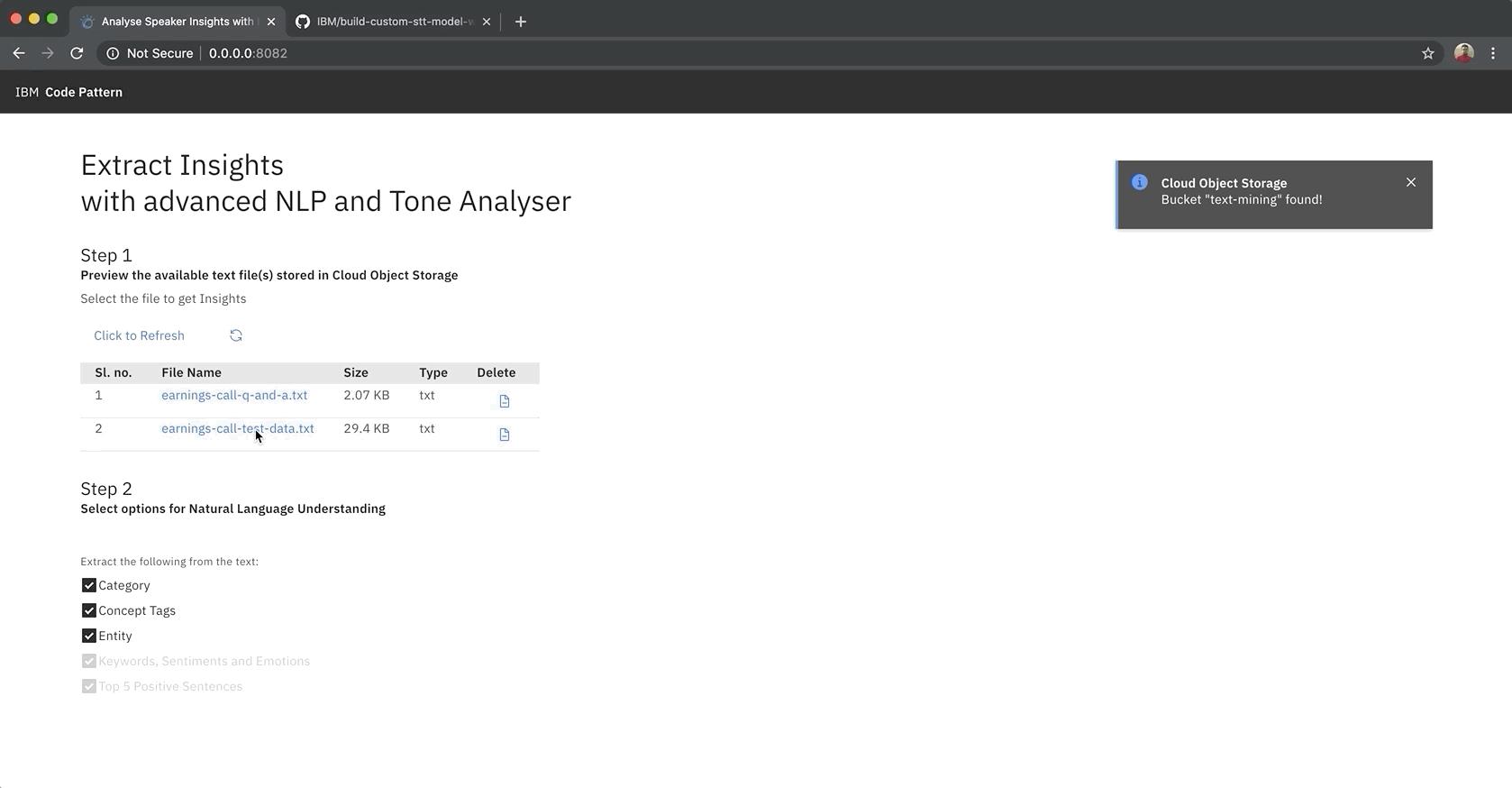Delete earnings-call-q-and-a.txt using its file icon
Screen dimensions: 1512x788
tap(505, 401)
